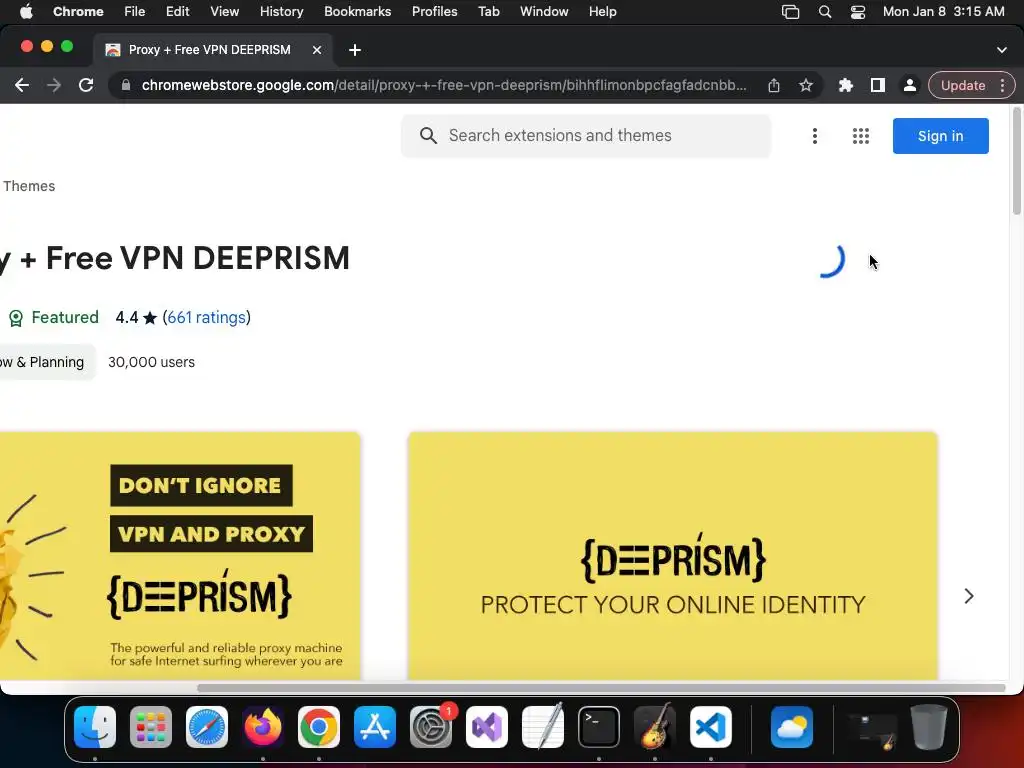Open Launchpad from the Dock
Viewport: 1024px width, 768px height.
coord(151,727)
